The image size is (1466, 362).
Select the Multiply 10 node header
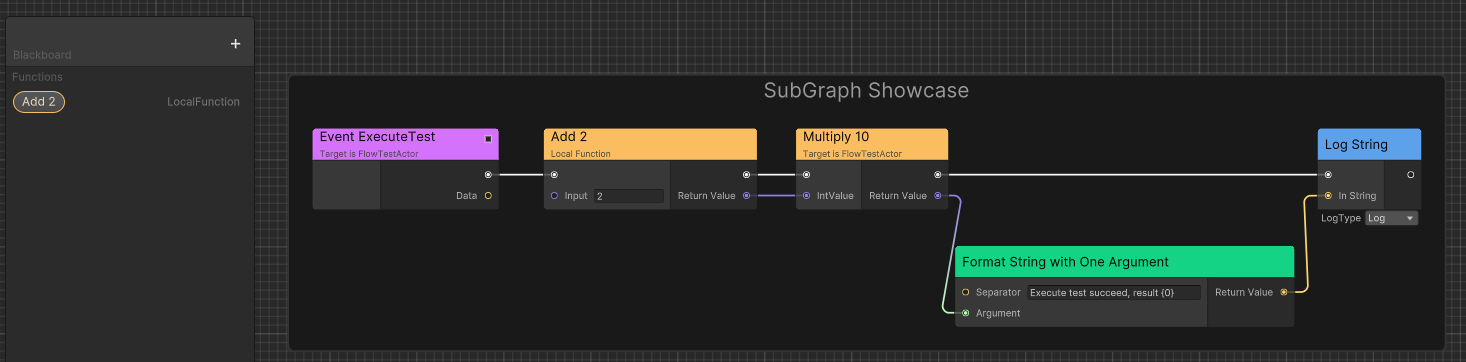tap(872, 144)
